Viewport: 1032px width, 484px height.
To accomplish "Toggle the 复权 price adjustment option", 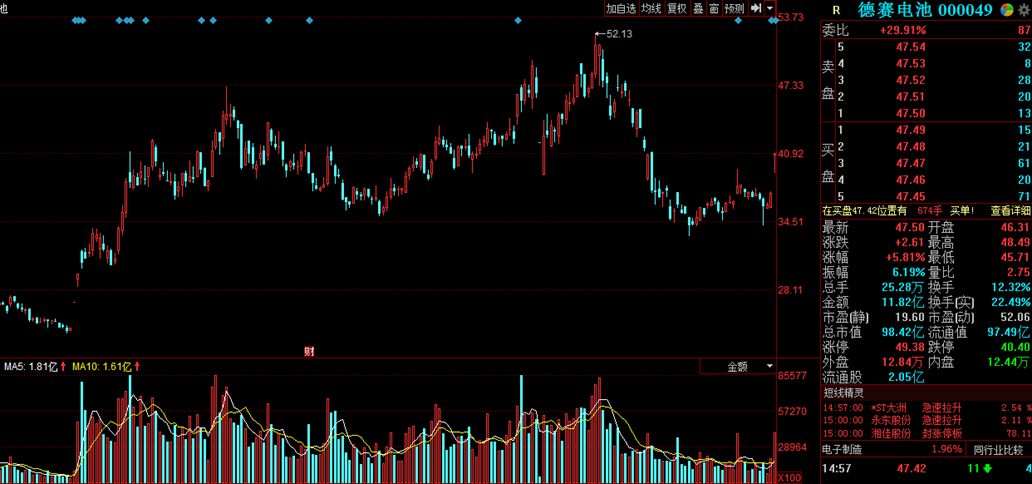I will pos(677,8).
